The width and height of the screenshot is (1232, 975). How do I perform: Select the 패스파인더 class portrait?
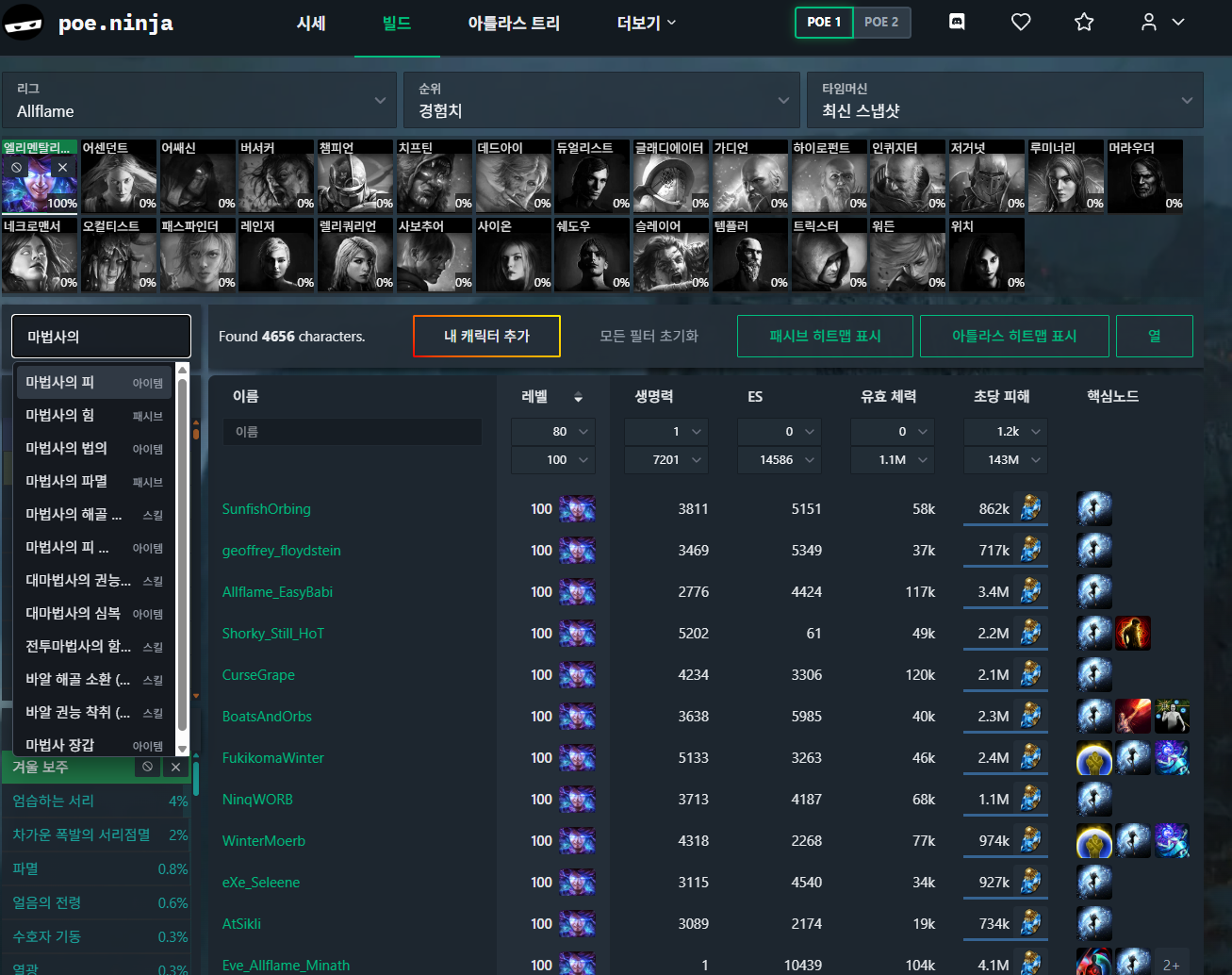click(198, 255)
